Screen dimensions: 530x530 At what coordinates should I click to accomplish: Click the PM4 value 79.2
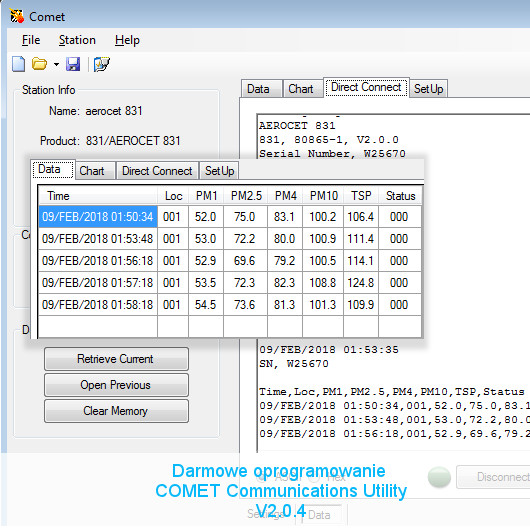point(285,261)
